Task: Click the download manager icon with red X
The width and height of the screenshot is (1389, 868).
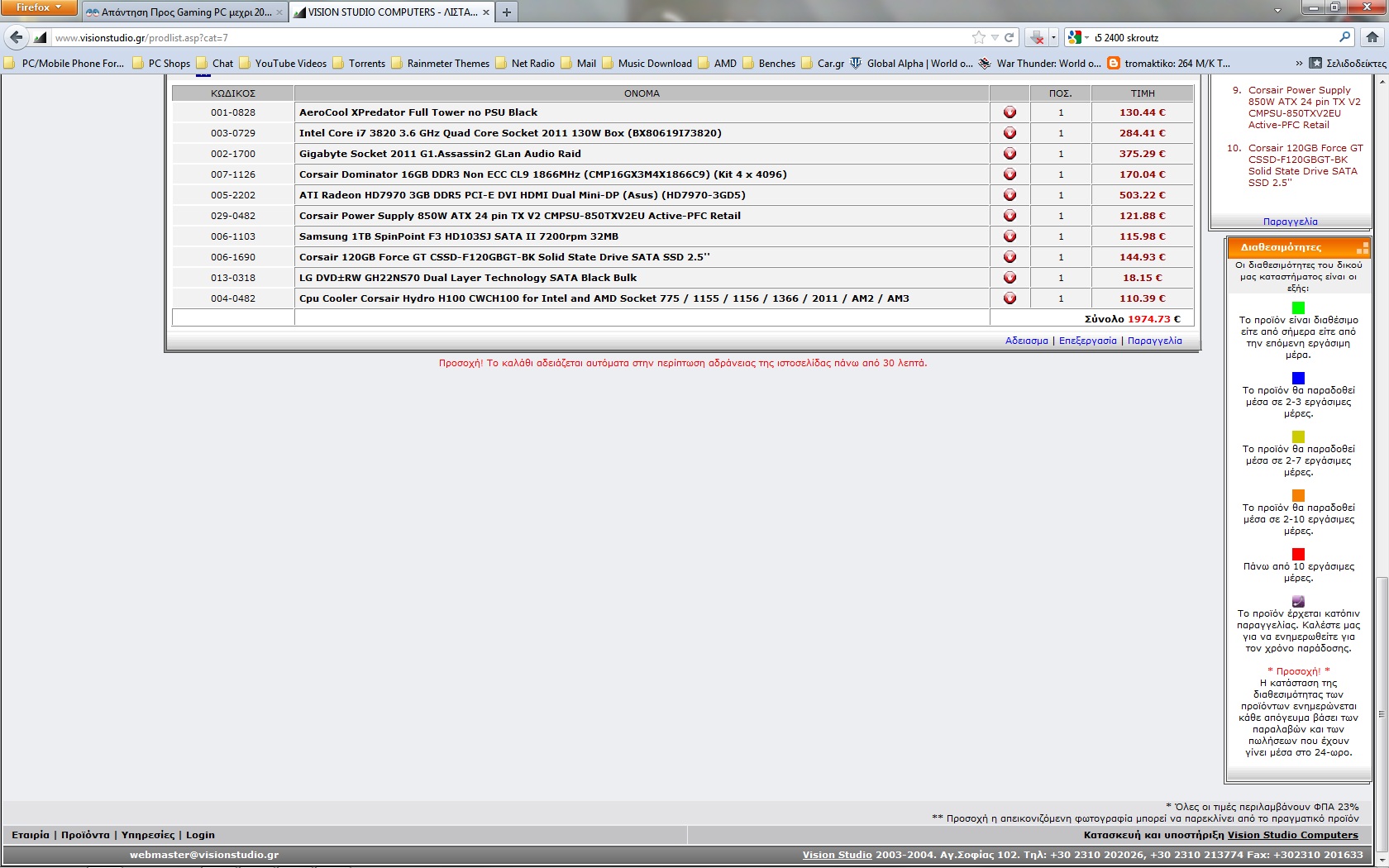Action: click(x=1037, y=37)
